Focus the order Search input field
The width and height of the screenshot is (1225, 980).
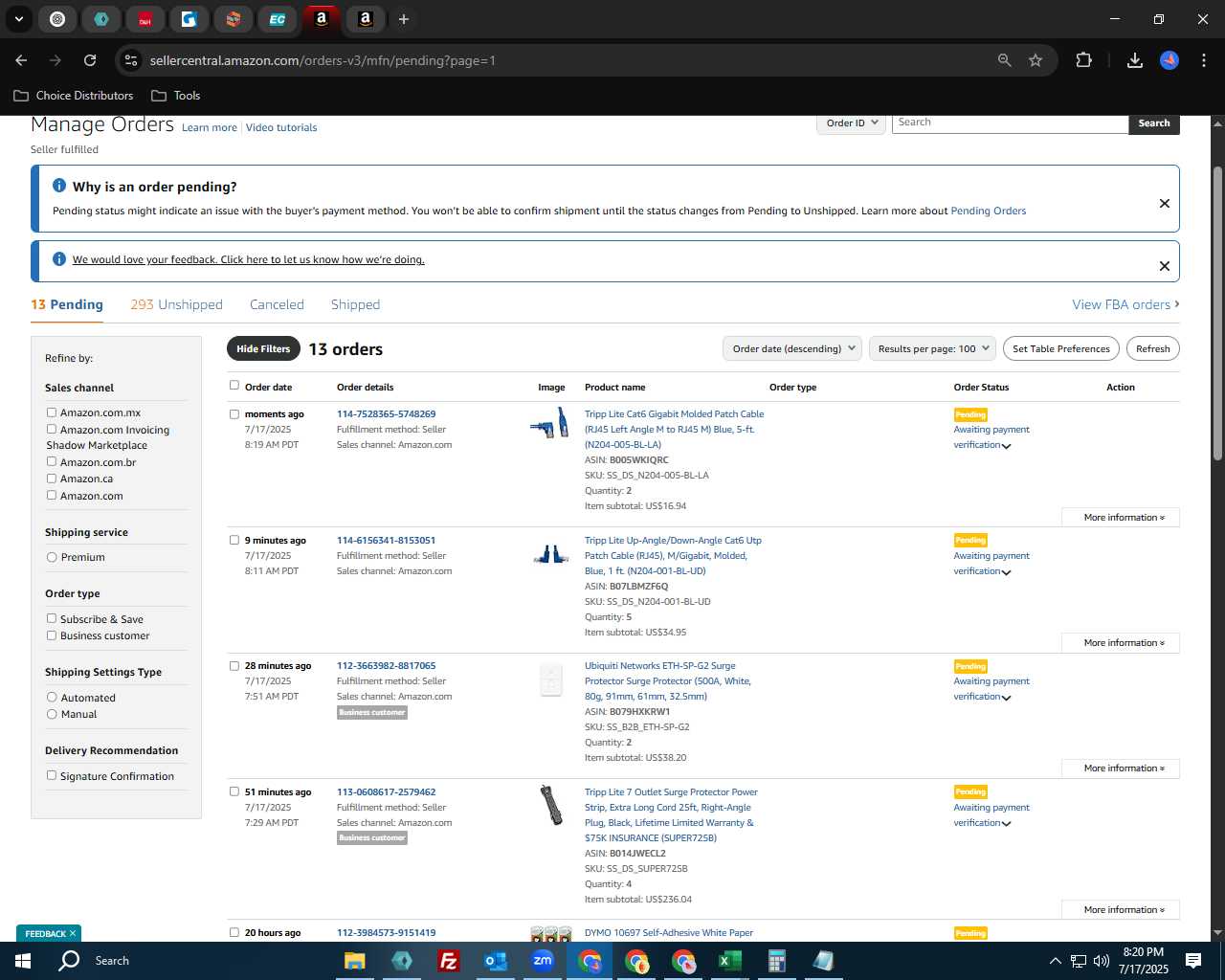click(1010, 123)
